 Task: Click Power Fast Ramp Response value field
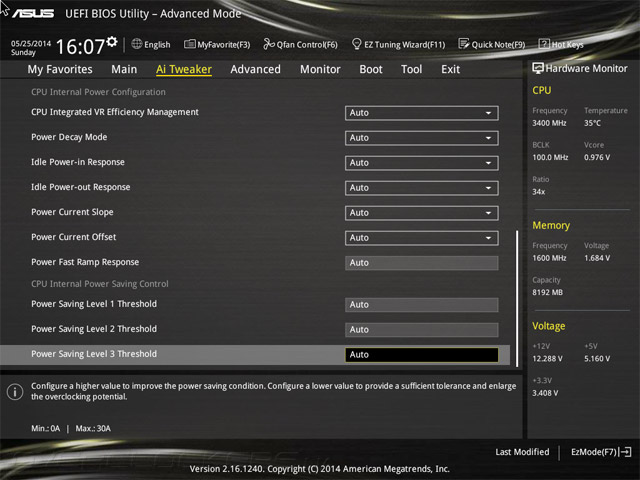coord(422,263)
